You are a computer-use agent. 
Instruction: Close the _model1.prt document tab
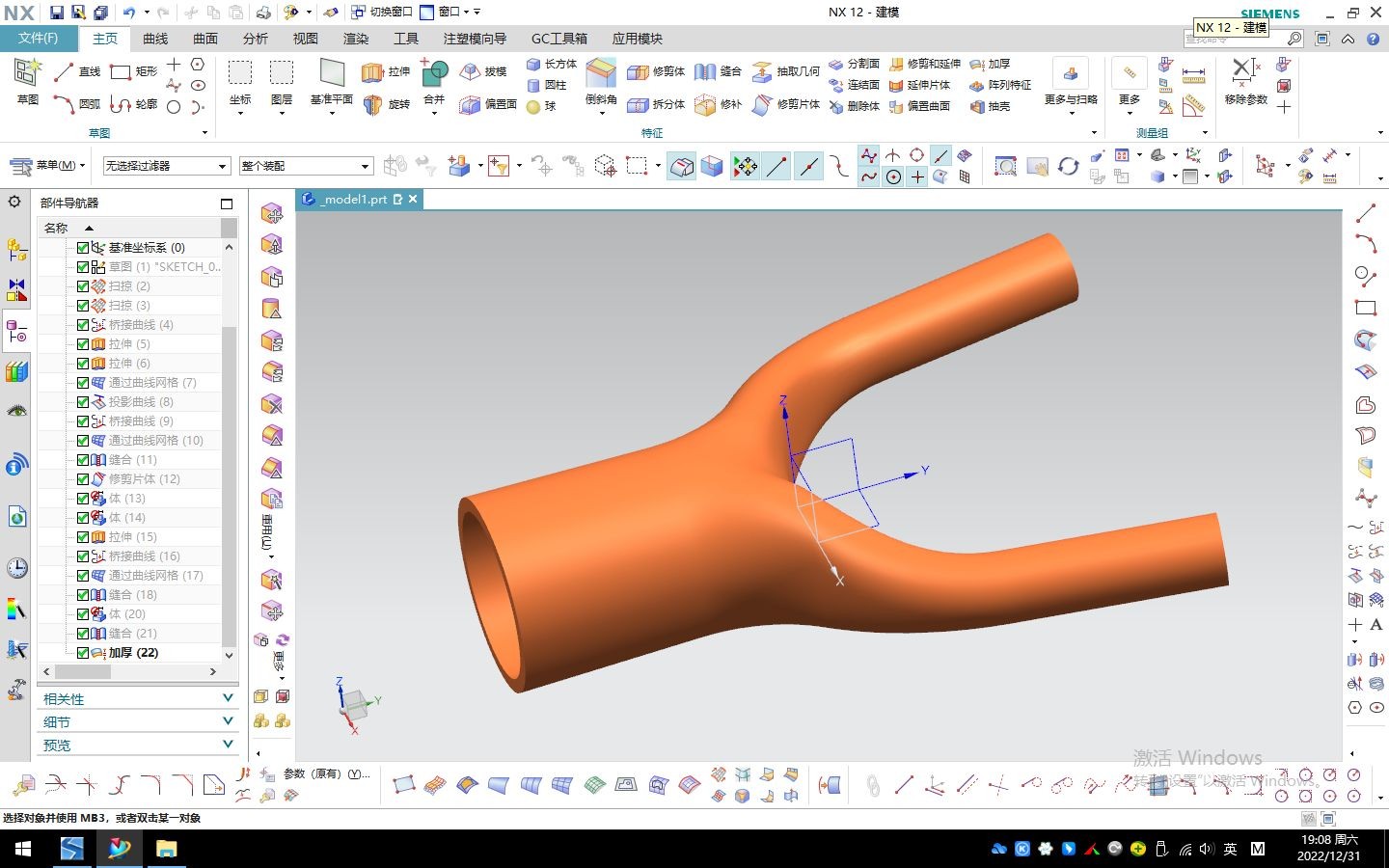pos(413,199)
